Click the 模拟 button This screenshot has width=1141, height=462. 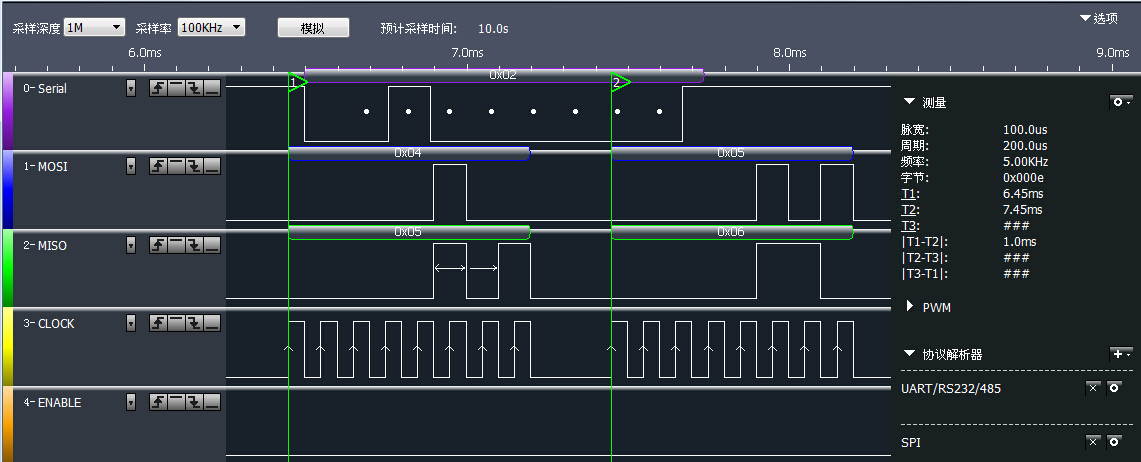point(313,28)
